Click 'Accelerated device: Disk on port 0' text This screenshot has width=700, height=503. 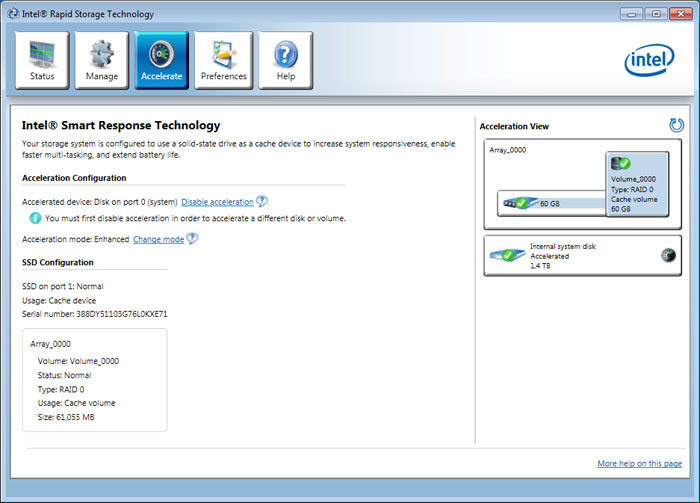100,202
